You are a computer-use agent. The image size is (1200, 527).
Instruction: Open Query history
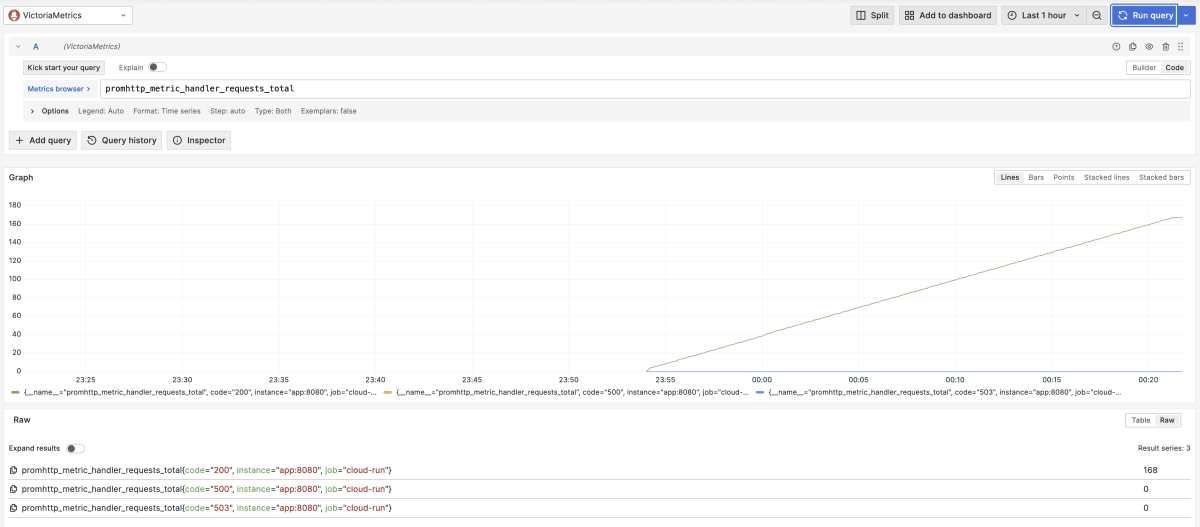tap(122, 140)
